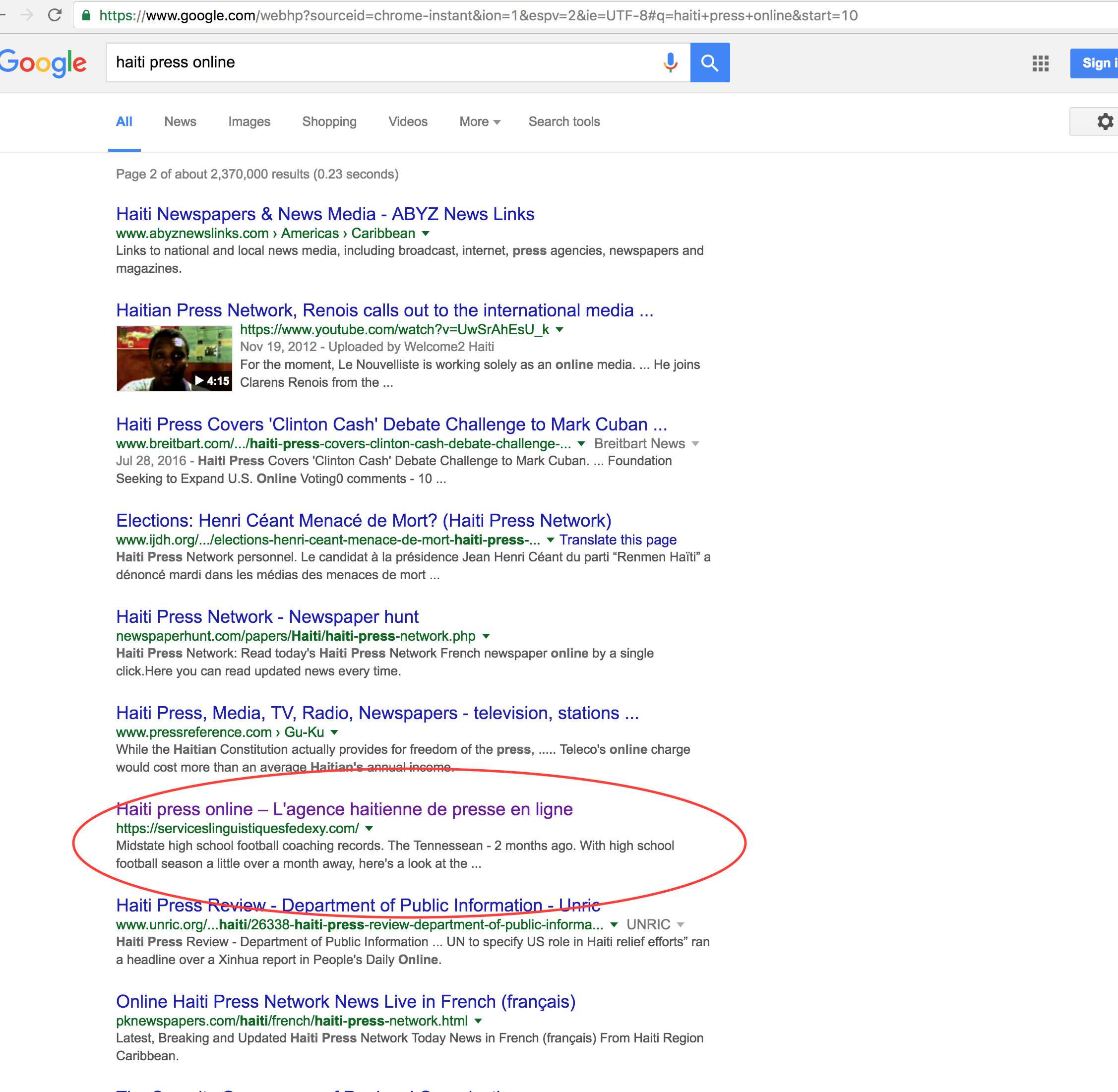Image resolution: width=1118 pixels, height=1092 pixels.
Task: Click the results count text 'Page 2 of about 2,370,000 results'
Action: click(257, 174)
